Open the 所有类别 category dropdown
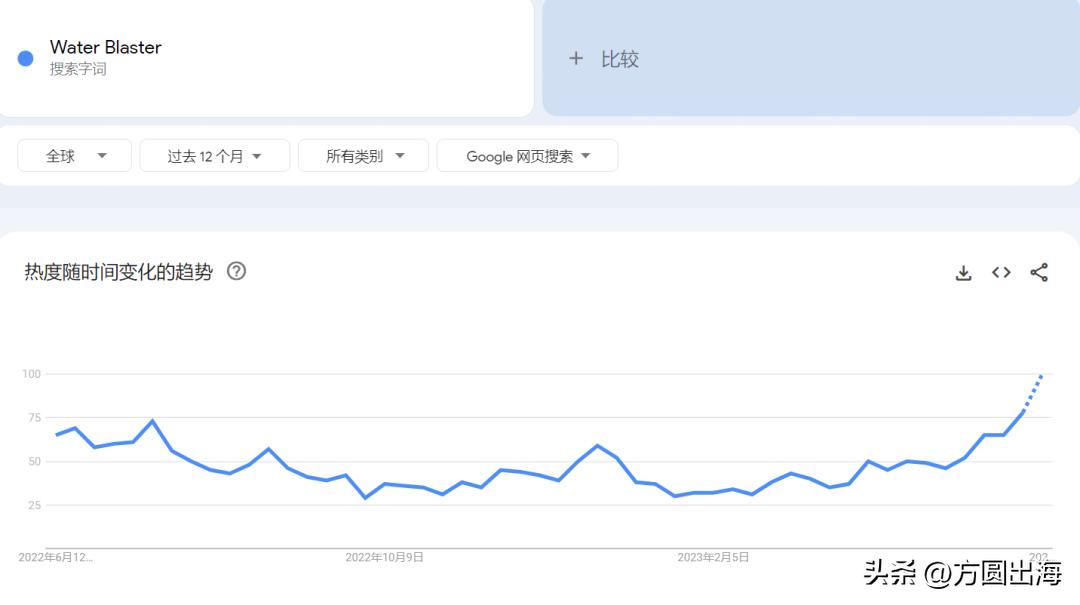The image size is (1080, 605). point(363,155)
